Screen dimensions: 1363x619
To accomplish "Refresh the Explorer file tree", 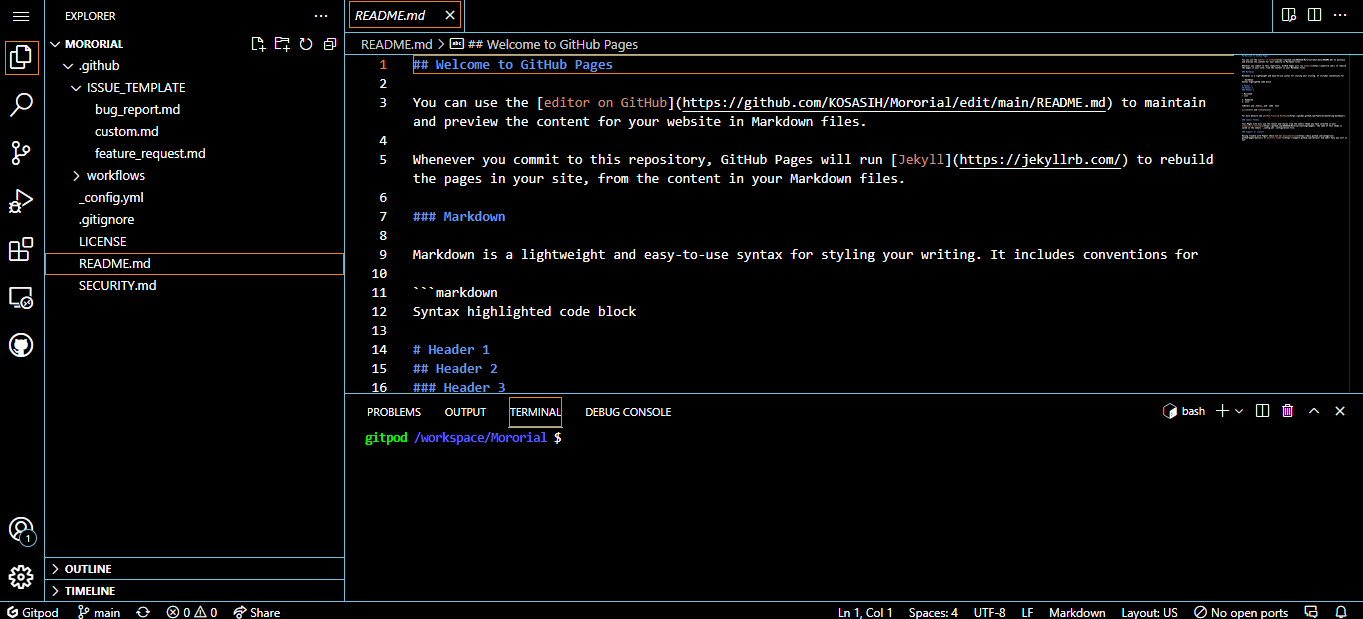I will pyautogui.click(x=305, y=44).
